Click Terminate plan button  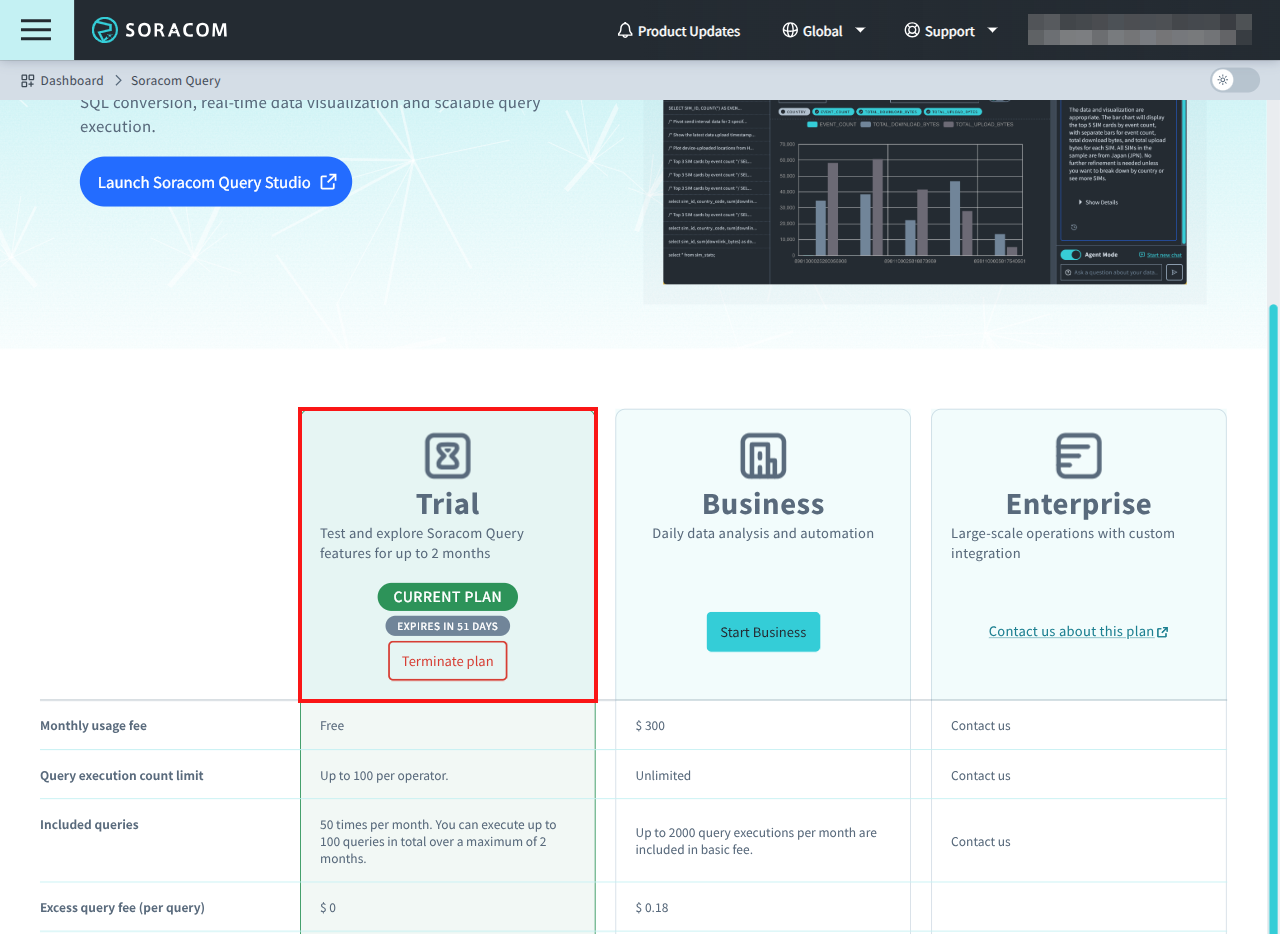[x=448, y=661]
